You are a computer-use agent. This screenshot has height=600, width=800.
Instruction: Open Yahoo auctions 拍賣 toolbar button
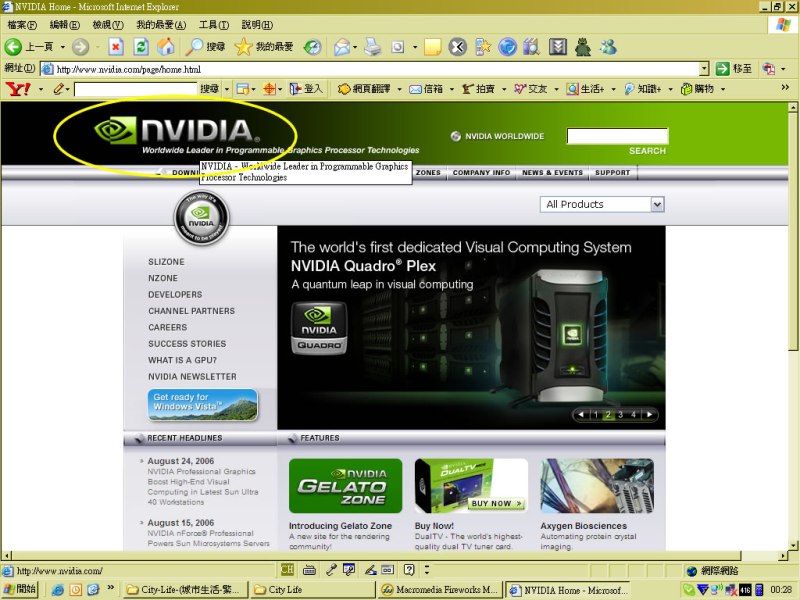tap(478, 89)
